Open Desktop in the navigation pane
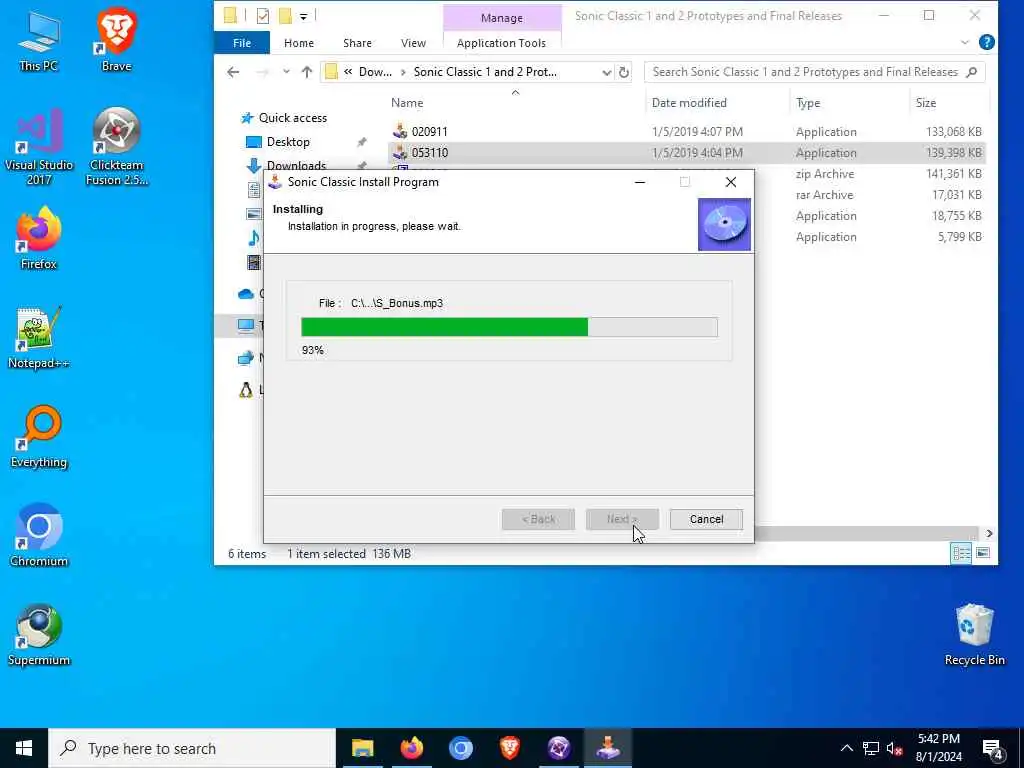1024x768 pixels. tap(288, 142)
